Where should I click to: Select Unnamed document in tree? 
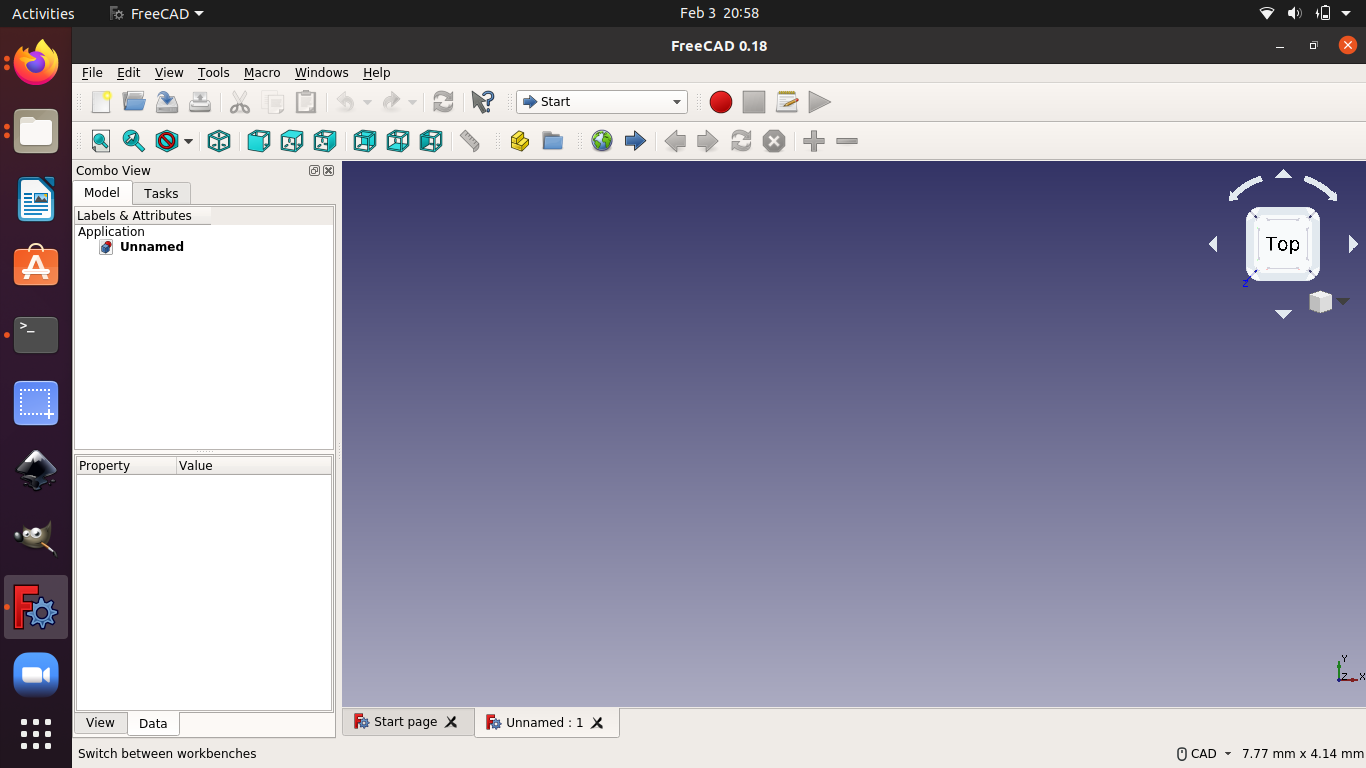click(151, 247)
